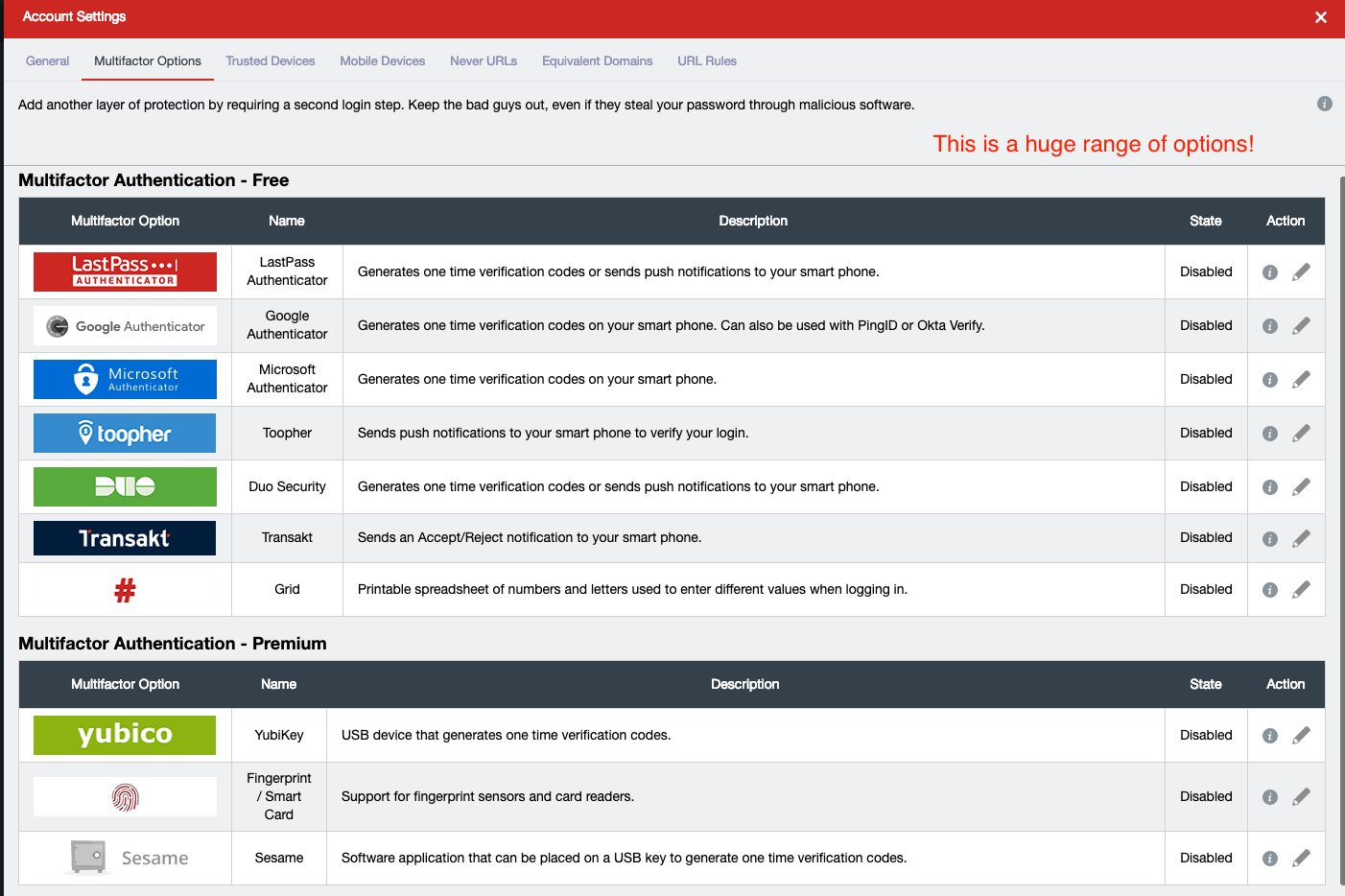Click 'Grid' name cell
Image resolution: width=1345 pixels, height=896 pixels.
click(x=287, y=589)
